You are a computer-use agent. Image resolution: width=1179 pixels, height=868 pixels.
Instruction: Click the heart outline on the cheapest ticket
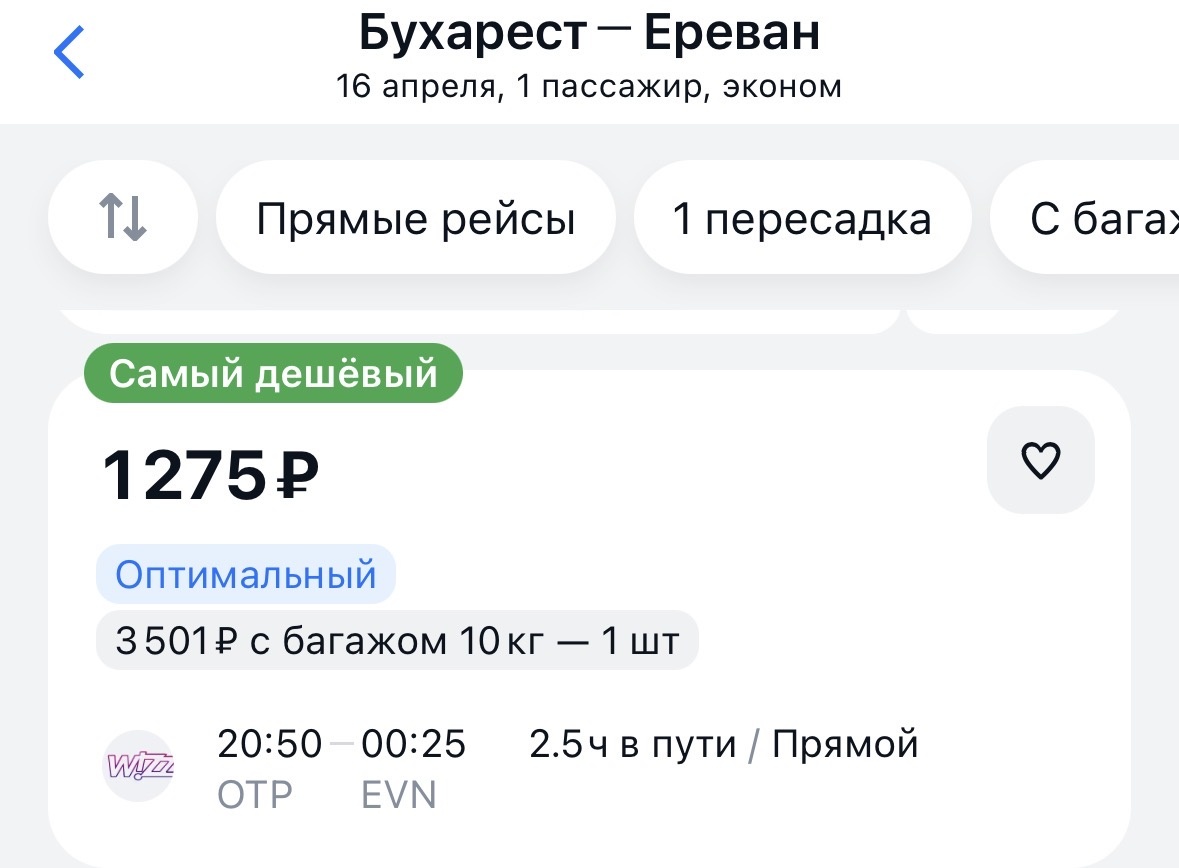tap(1040, 459)
